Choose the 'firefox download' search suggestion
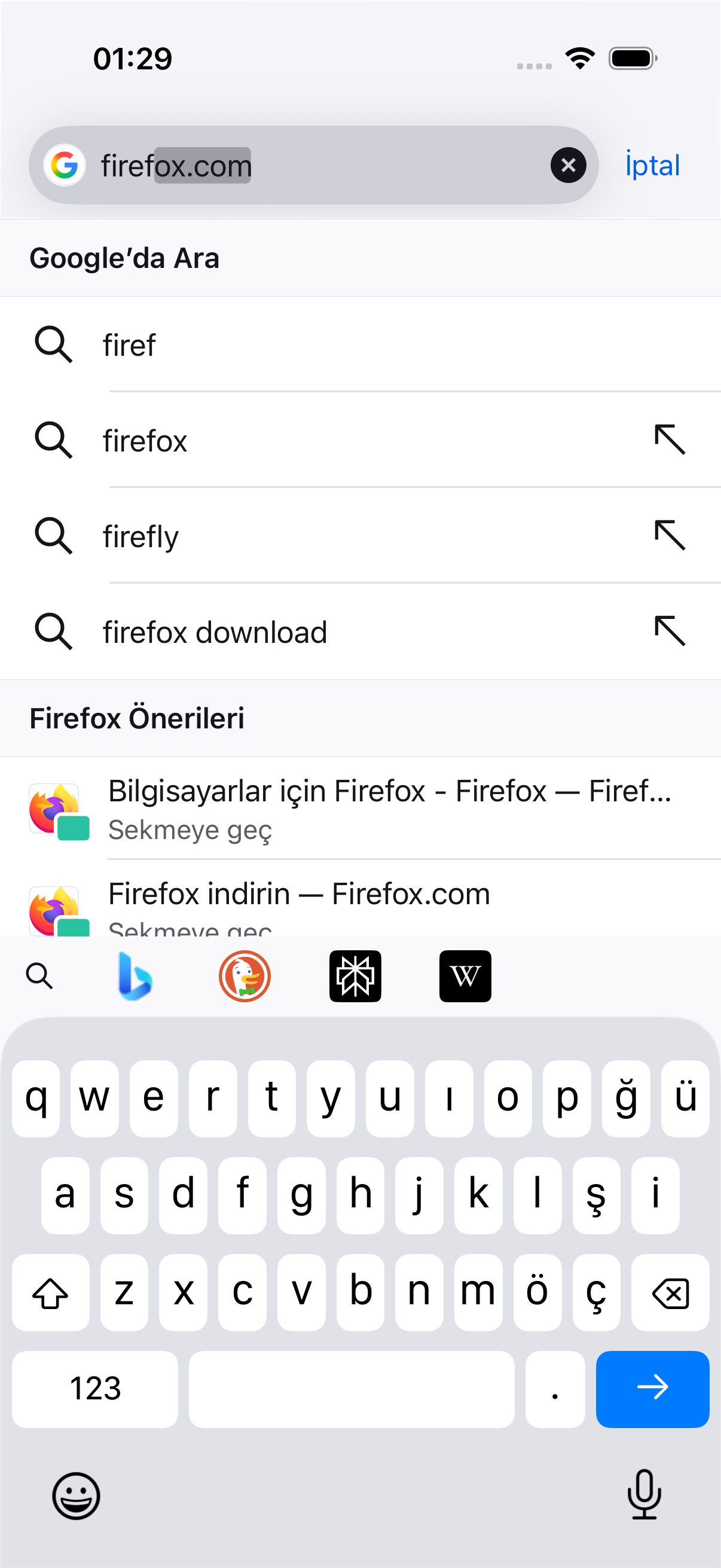The width and height of the screenshot is (721, 1568). [x=360, y=632]
